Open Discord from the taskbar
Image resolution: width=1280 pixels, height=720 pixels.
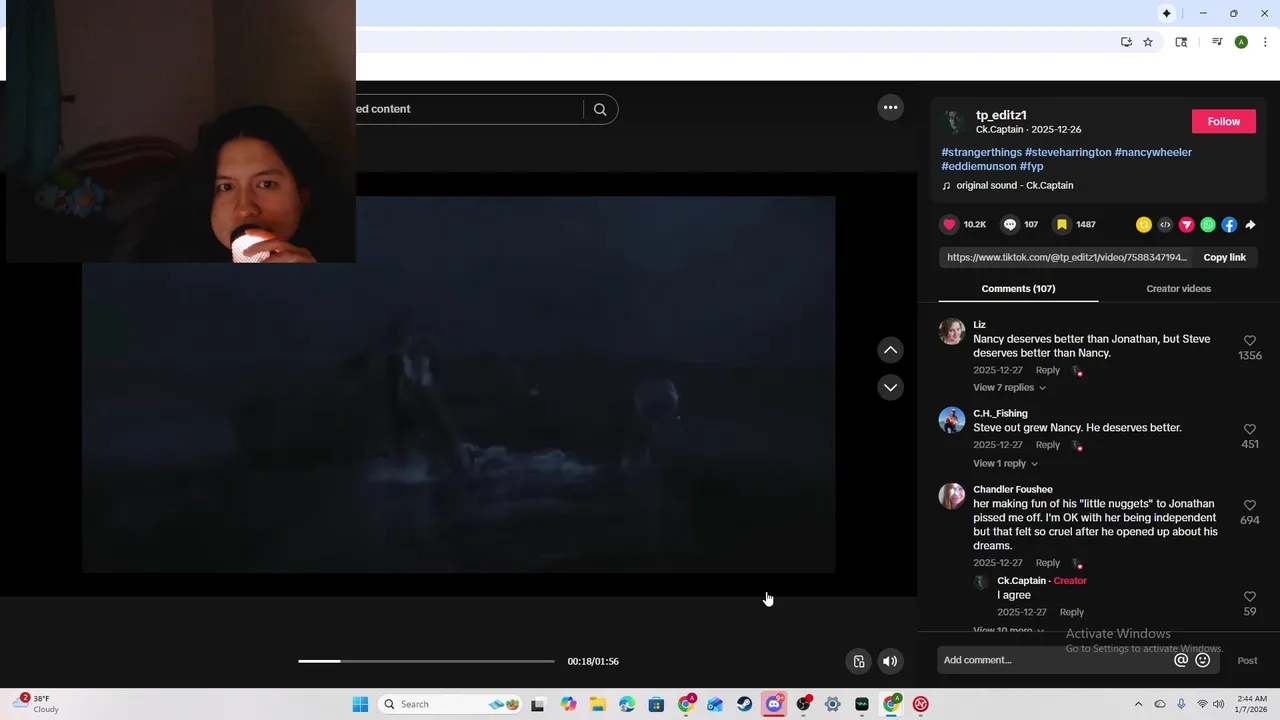[774, 704]
